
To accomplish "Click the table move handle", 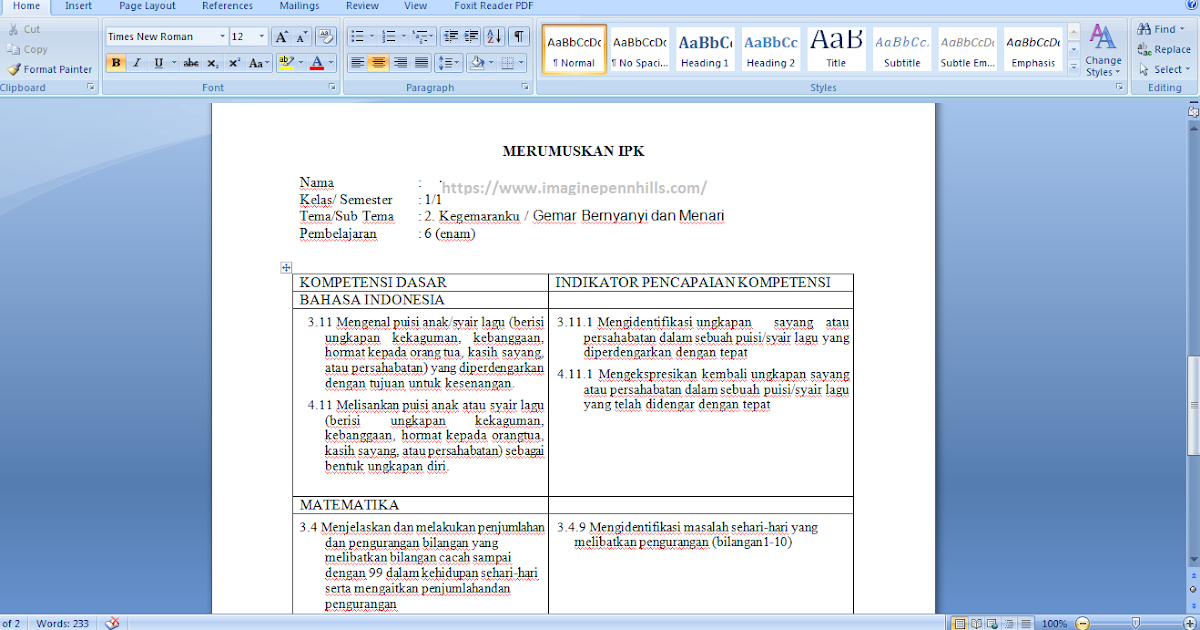I will click(x=286, y=267).
